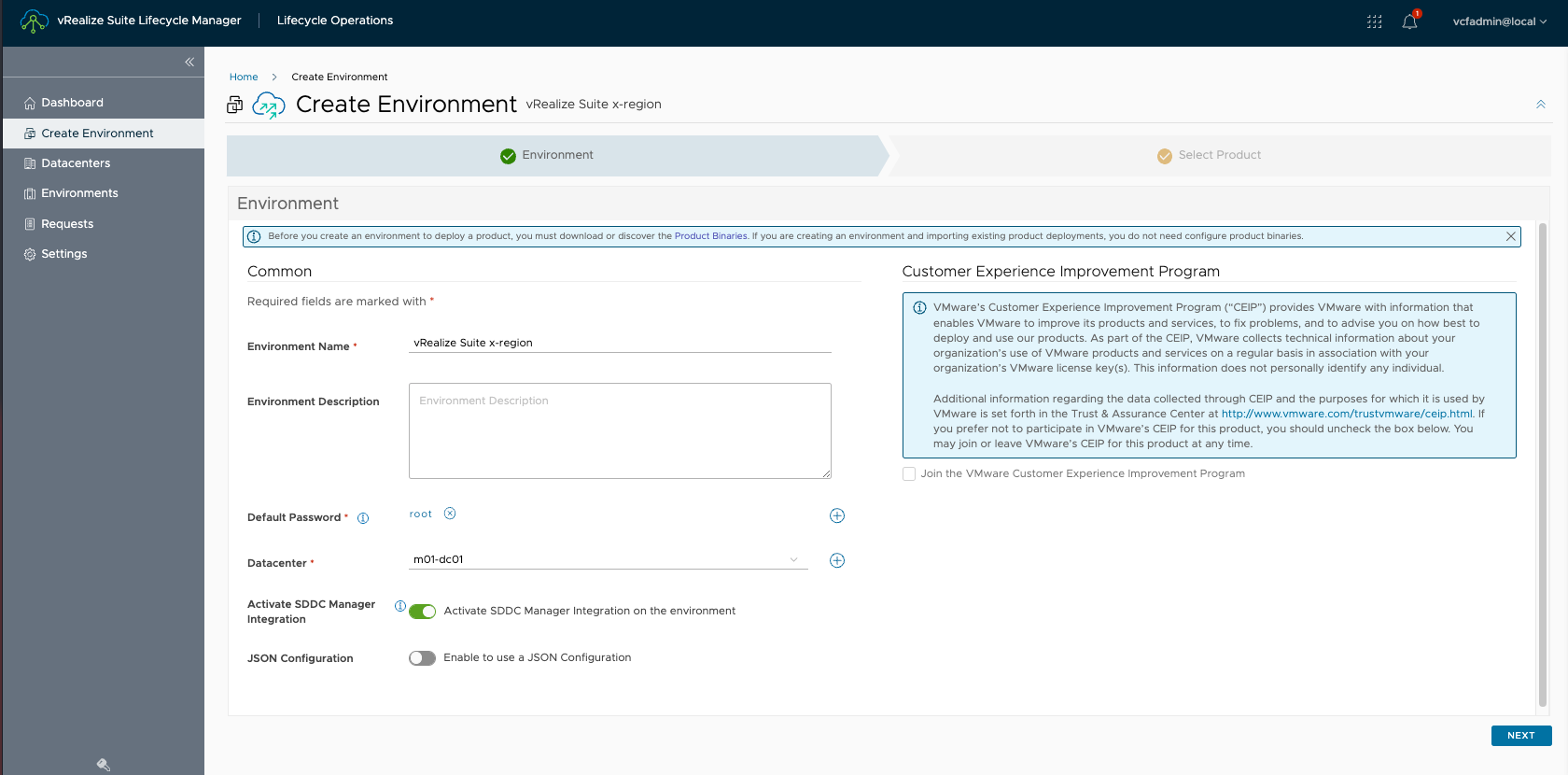The width and height of the screenshot is (1568, 775).
Task: Open the Product Binaries link
Action: coord(711,236)
